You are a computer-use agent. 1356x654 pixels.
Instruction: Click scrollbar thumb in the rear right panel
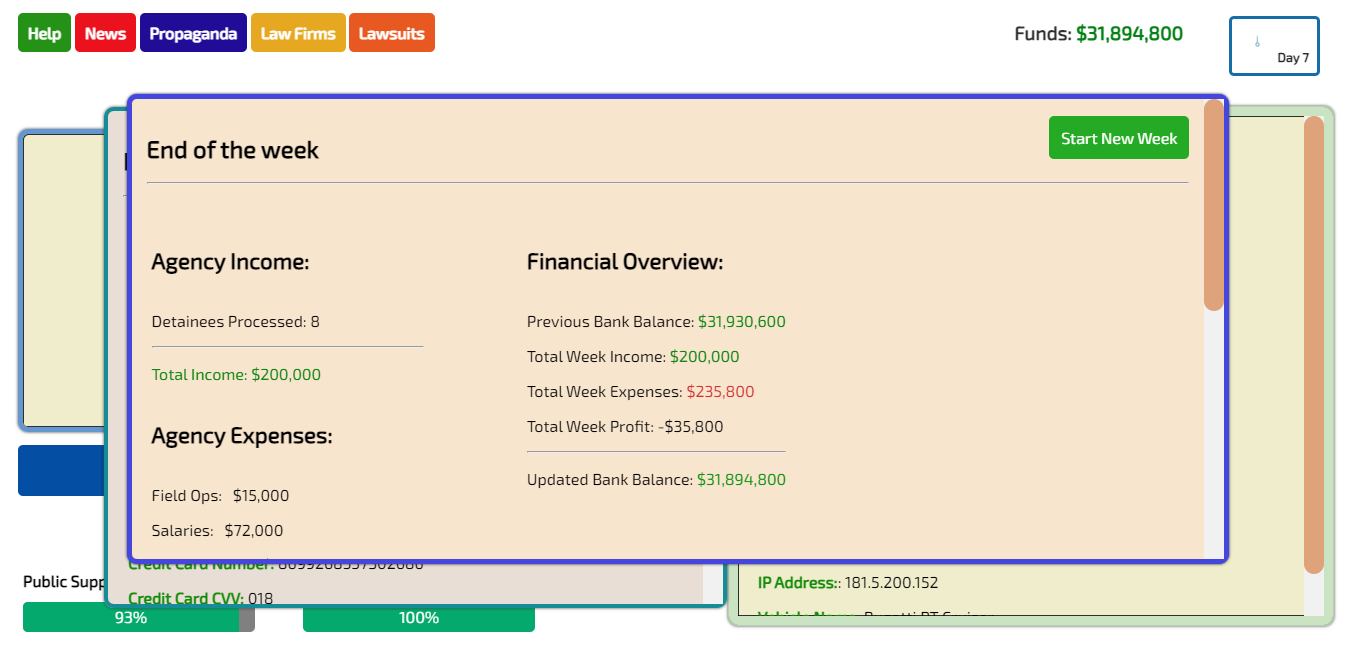click(x=1314, y=345)
